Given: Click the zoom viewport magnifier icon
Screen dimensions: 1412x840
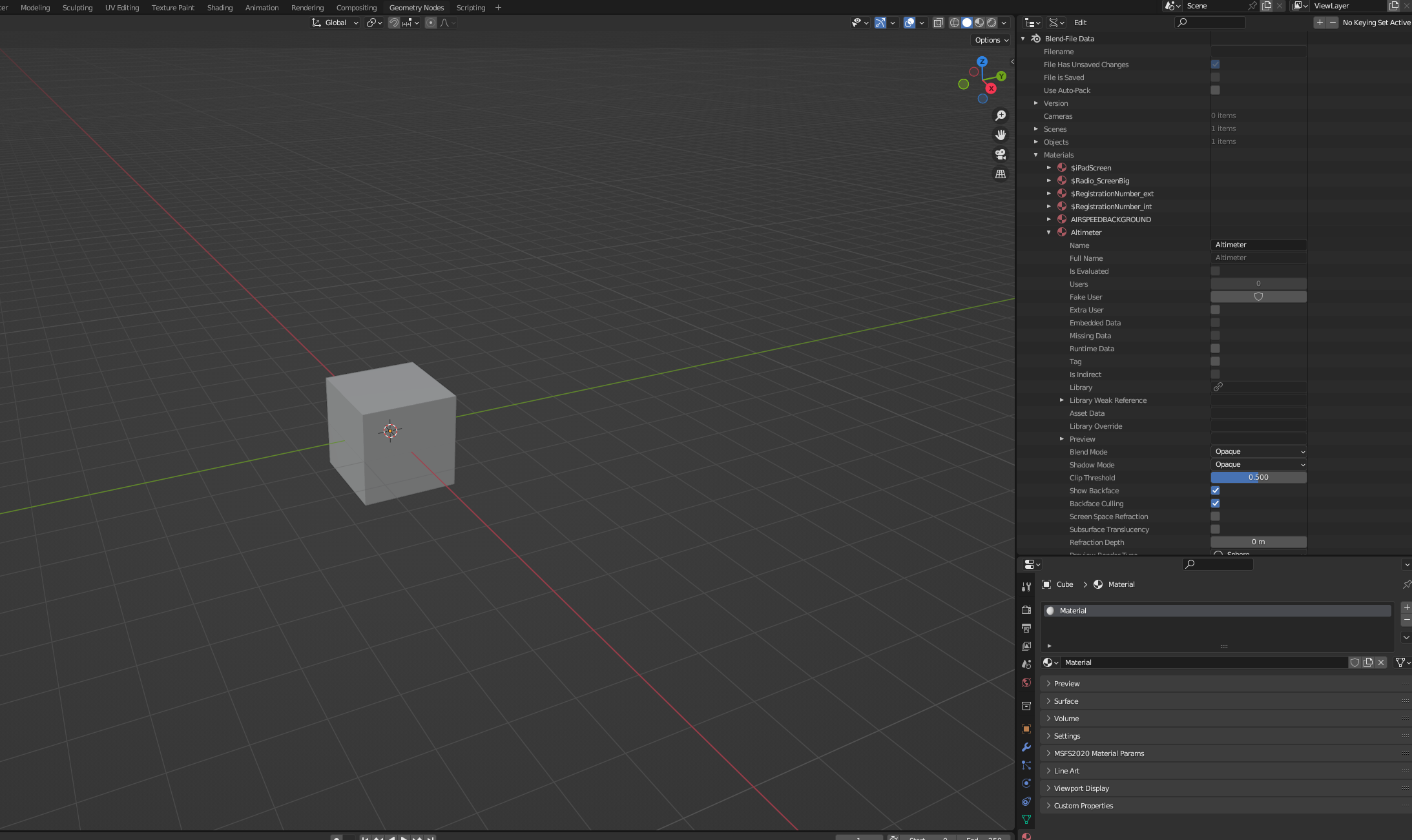Looking at the screenshot, I should tap(1001, 116).
